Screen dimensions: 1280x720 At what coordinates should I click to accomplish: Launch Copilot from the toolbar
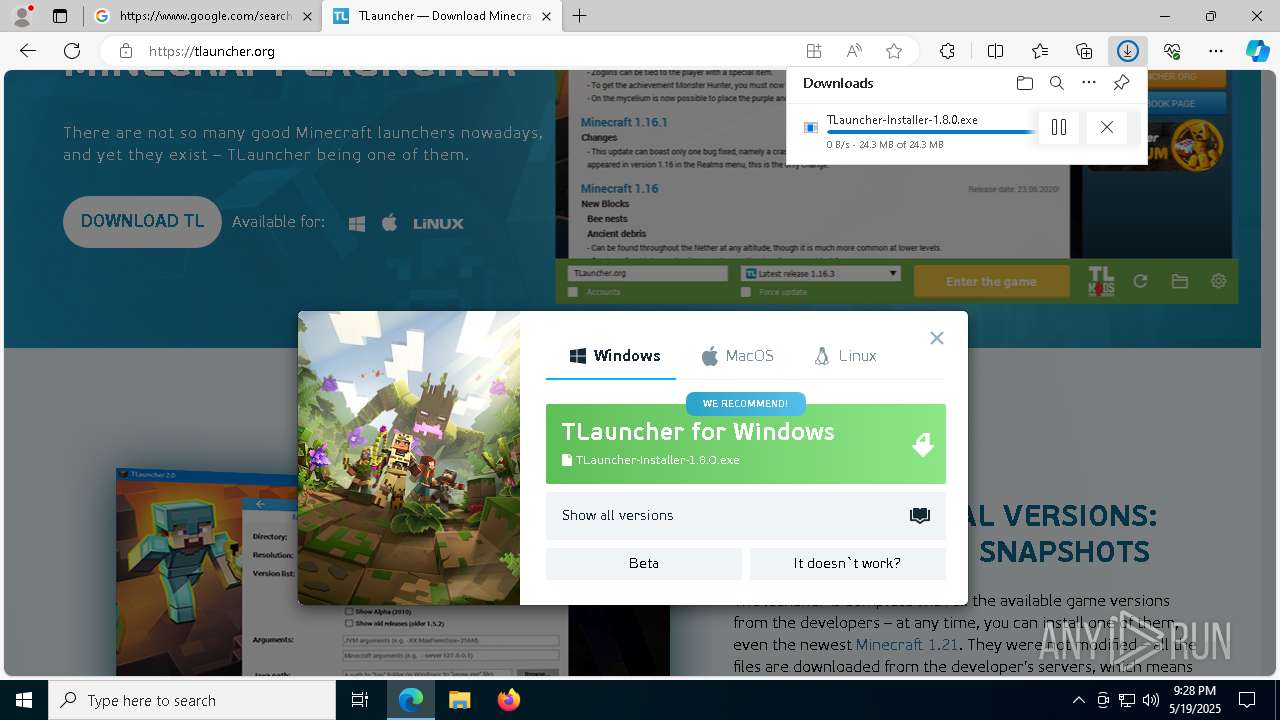(1257, 51)
